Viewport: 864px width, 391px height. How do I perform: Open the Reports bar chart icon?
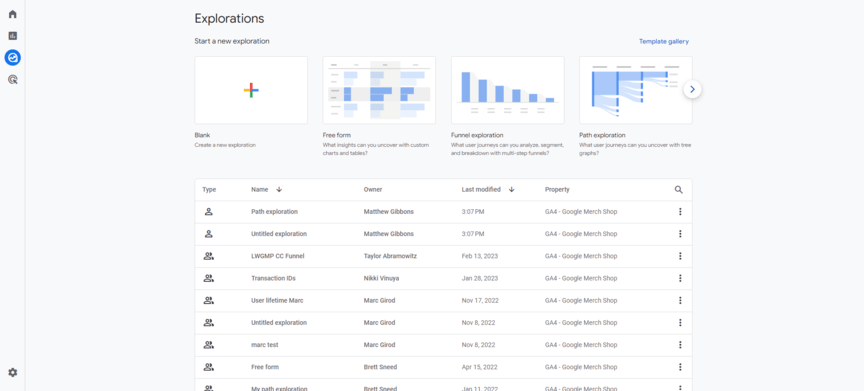click(x=13, y=36)
